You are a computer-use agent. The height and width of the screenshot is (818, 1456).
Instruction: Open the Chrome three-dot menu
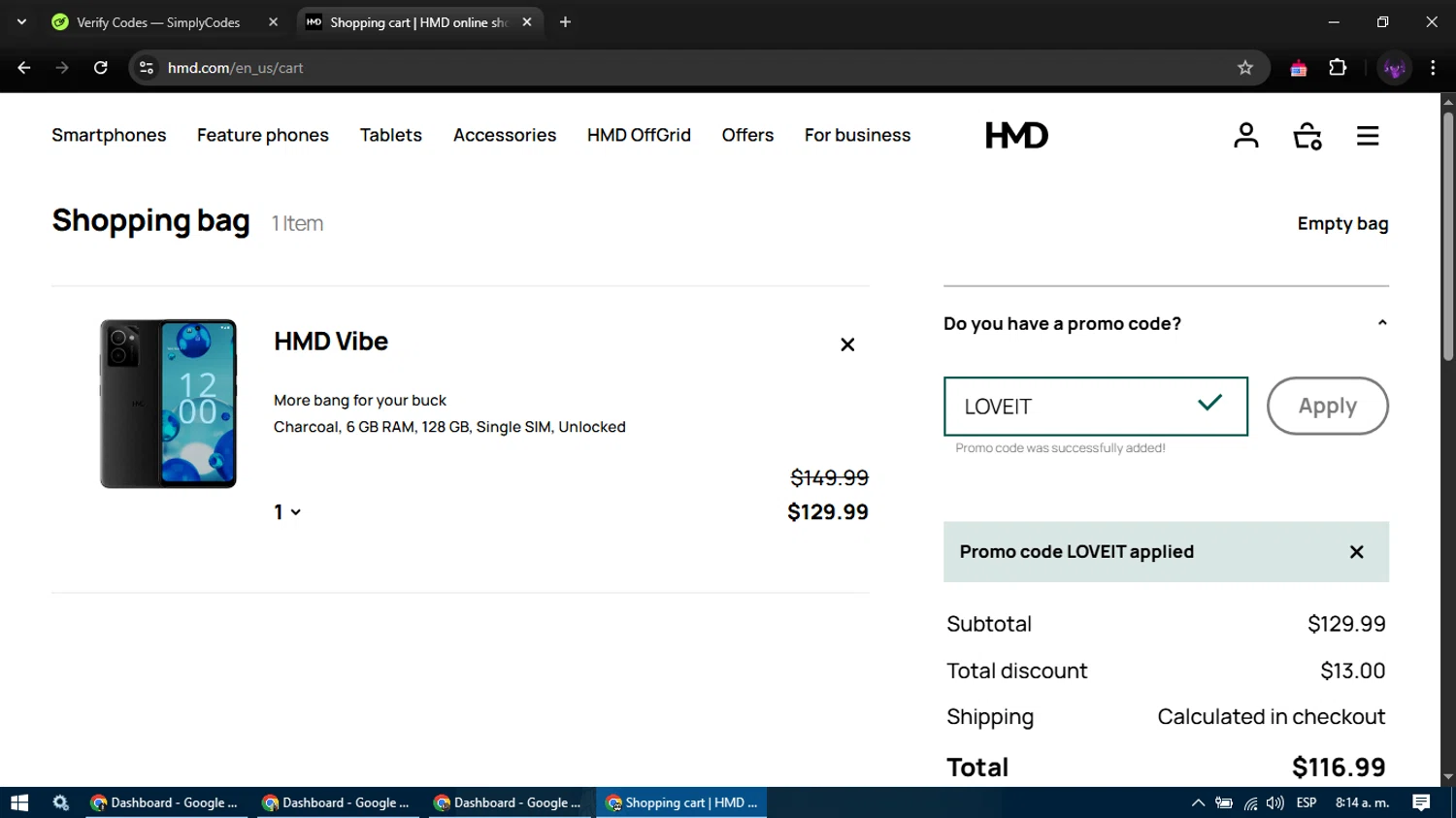tap(1433, 68)
